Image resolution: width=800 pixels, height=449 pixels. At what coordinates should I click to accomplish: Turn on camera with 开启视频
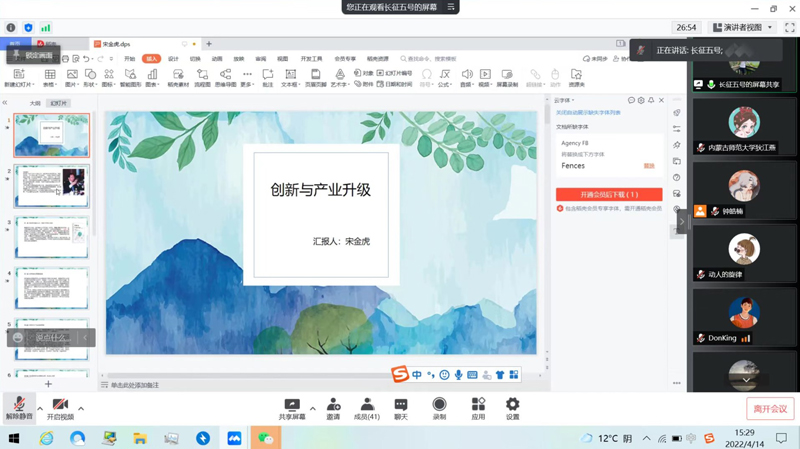click(x=60, y=408)
